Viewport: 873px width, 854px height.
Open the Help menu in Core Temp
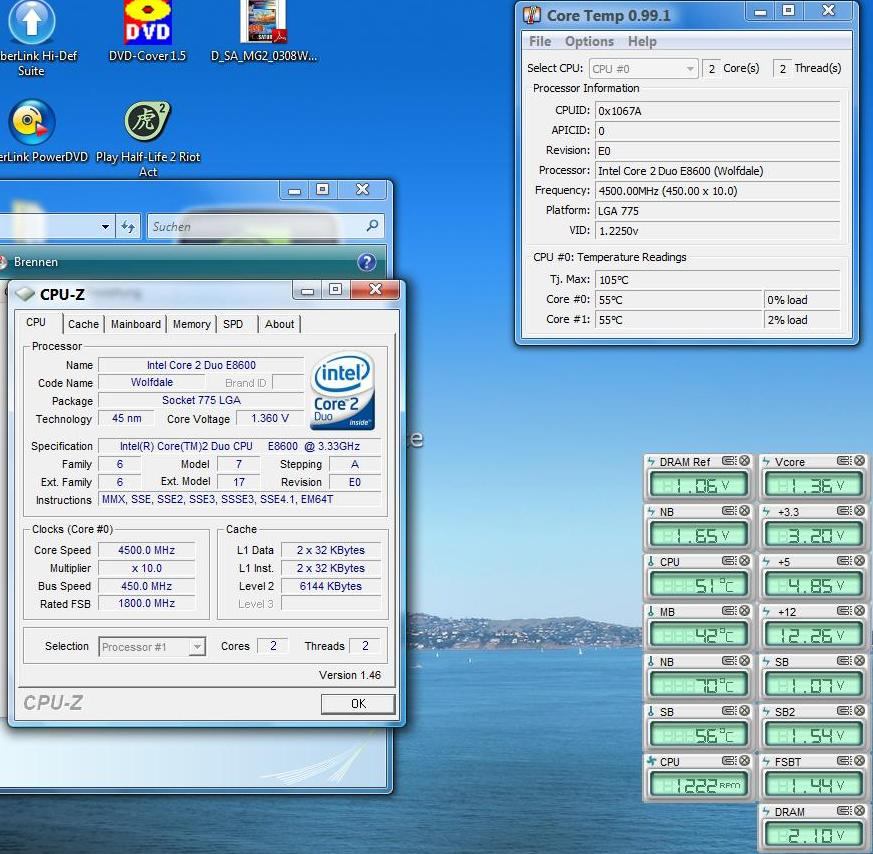[643, 41]
